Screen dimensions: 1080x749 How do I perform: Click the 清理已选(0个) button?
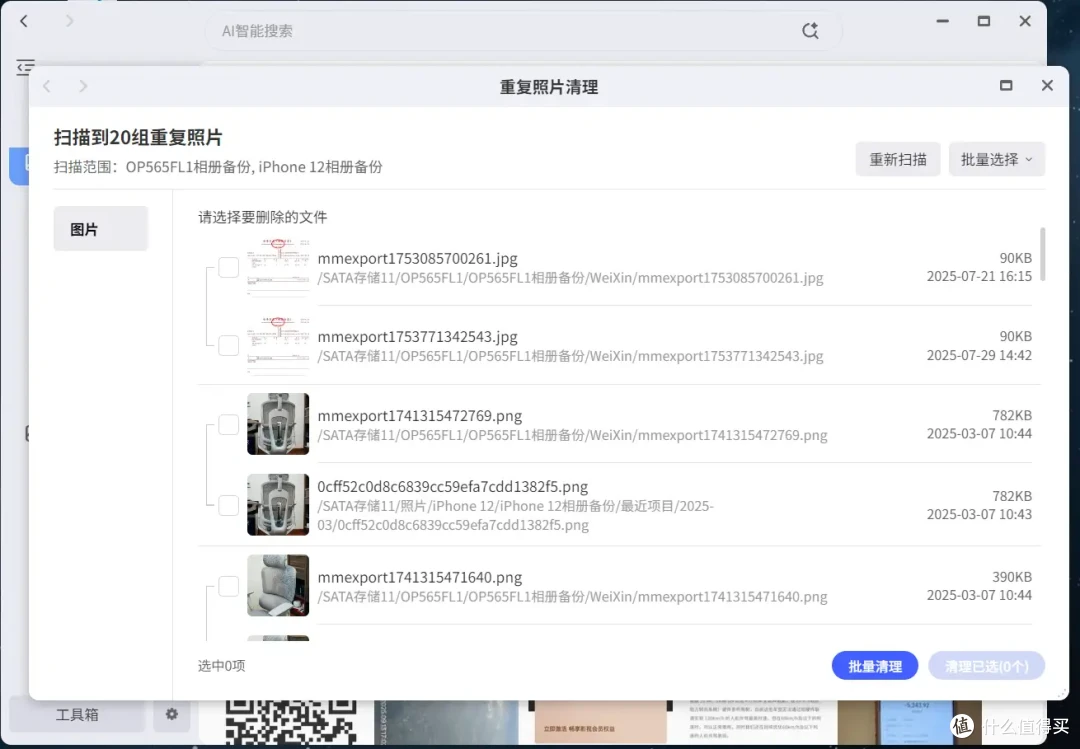986,666
